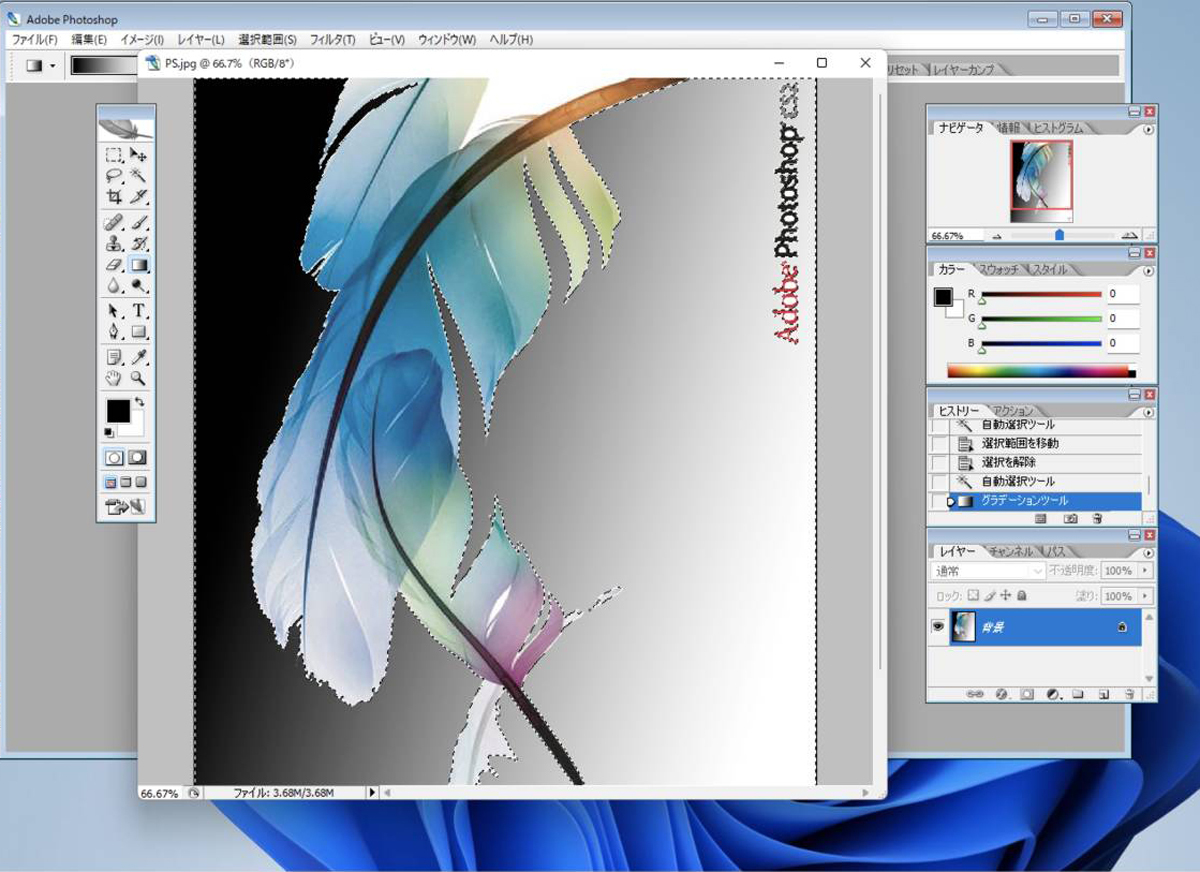Hide the 背景 layer with eye icon
Viewport: 1200px width, 872px height.
[938, 626]
